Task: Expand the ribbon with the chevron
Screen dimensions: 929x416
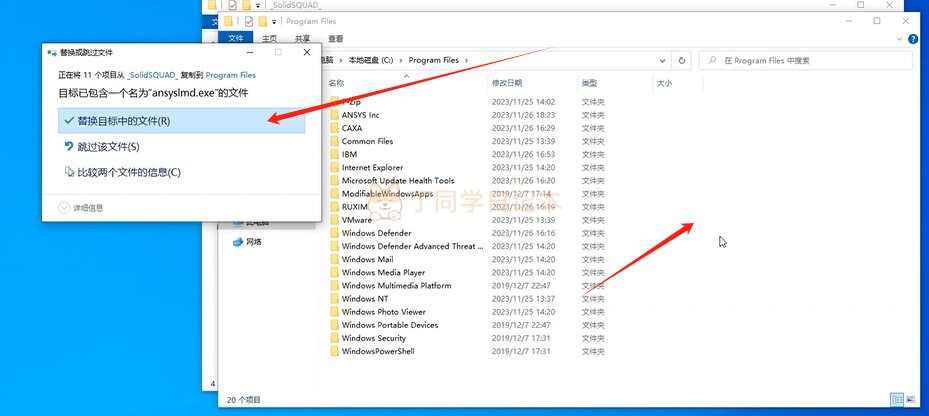Action: [899, 39]
